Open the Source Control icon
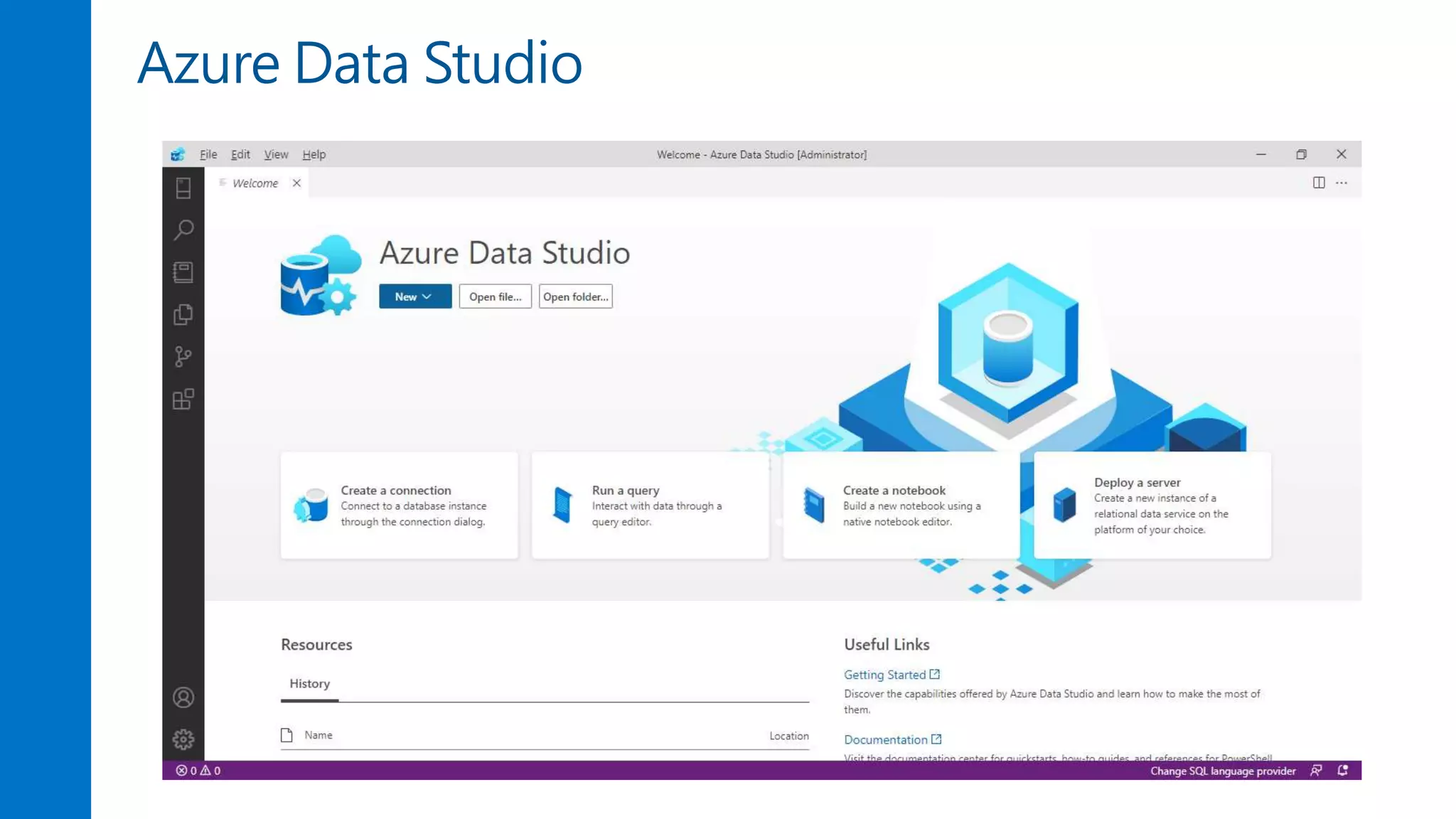 [183, 357]
